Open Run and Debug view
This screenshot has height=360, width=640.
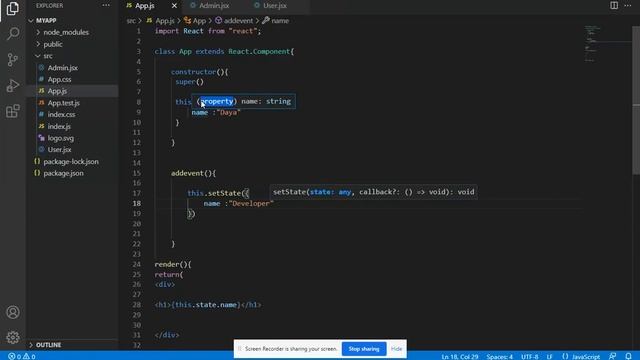13,85
